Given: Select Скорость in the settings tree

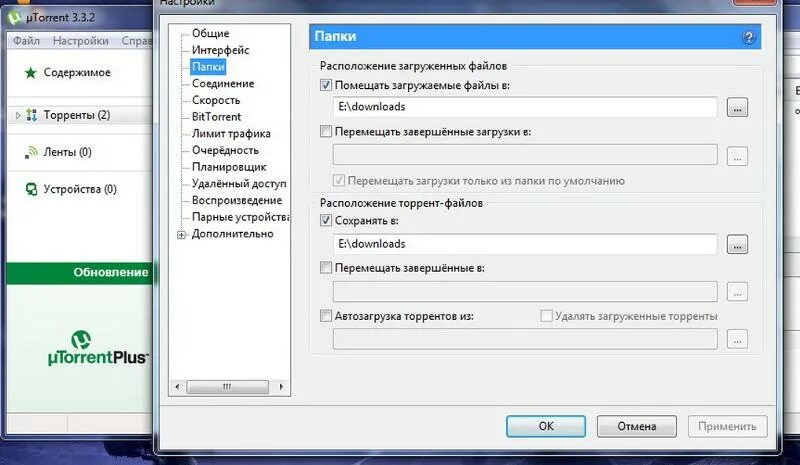Looking at the screenshot, I should [216, 100].
